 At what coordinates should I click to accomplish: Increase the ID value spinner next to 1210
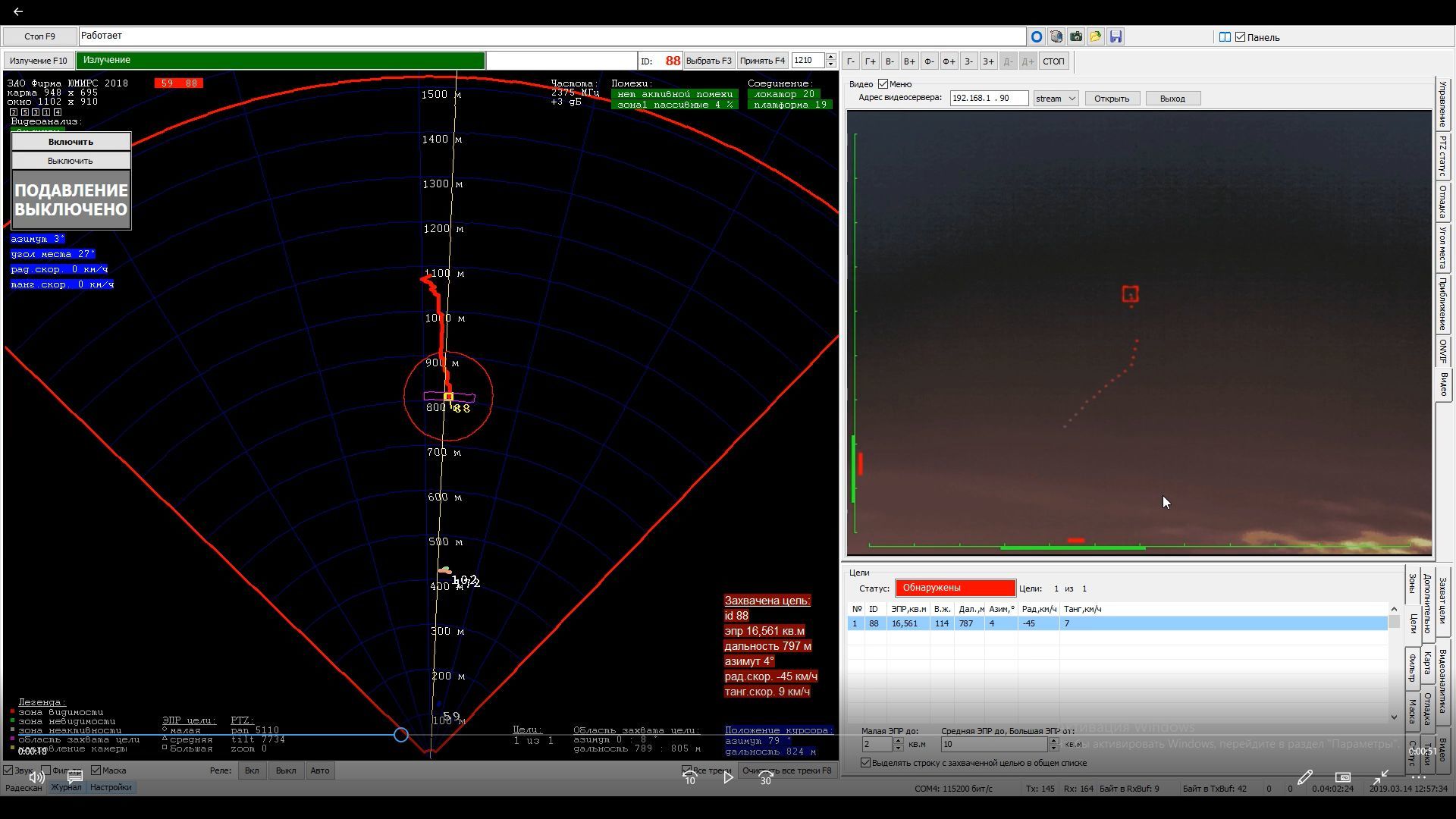(x=831, y=57)
